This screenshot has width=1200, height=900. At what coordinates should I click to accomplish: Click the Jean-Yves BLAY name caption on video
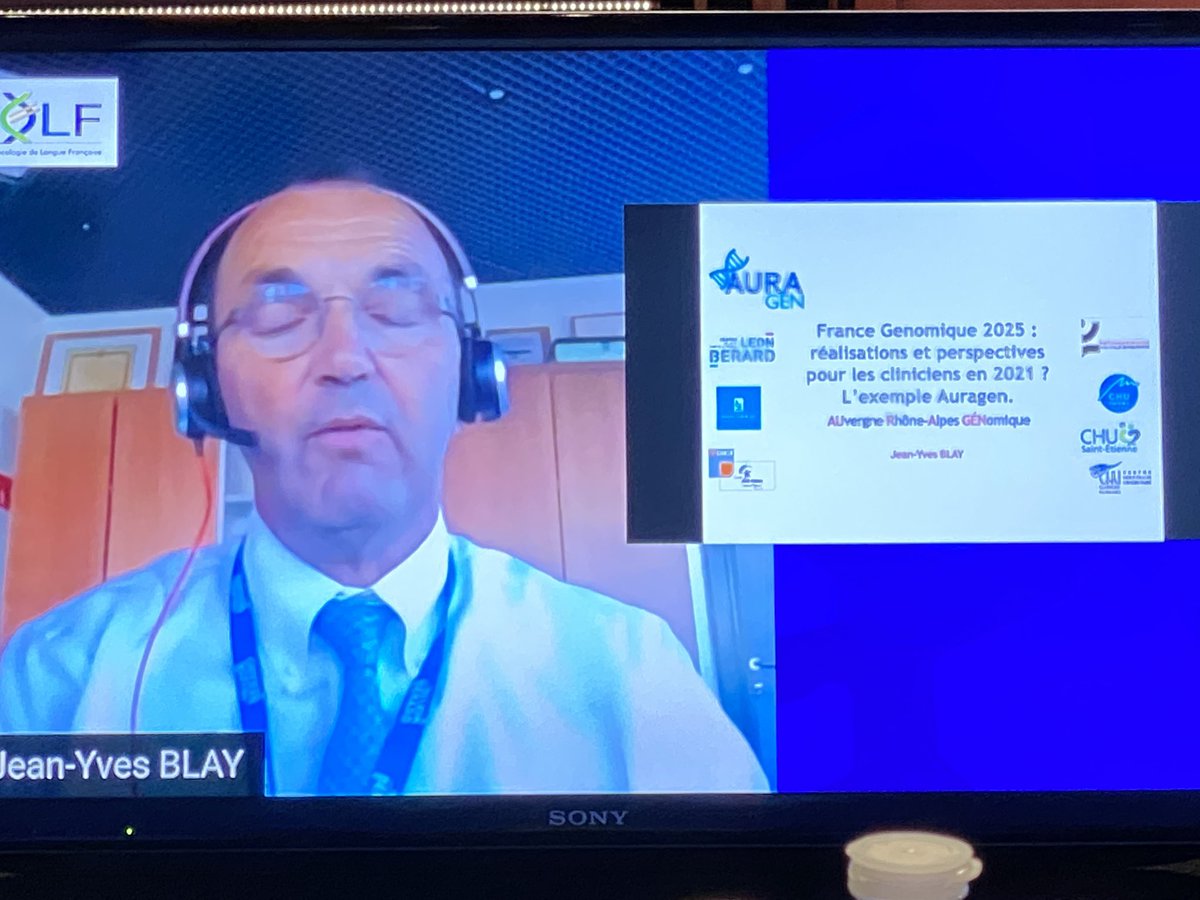tap(124, 765)
